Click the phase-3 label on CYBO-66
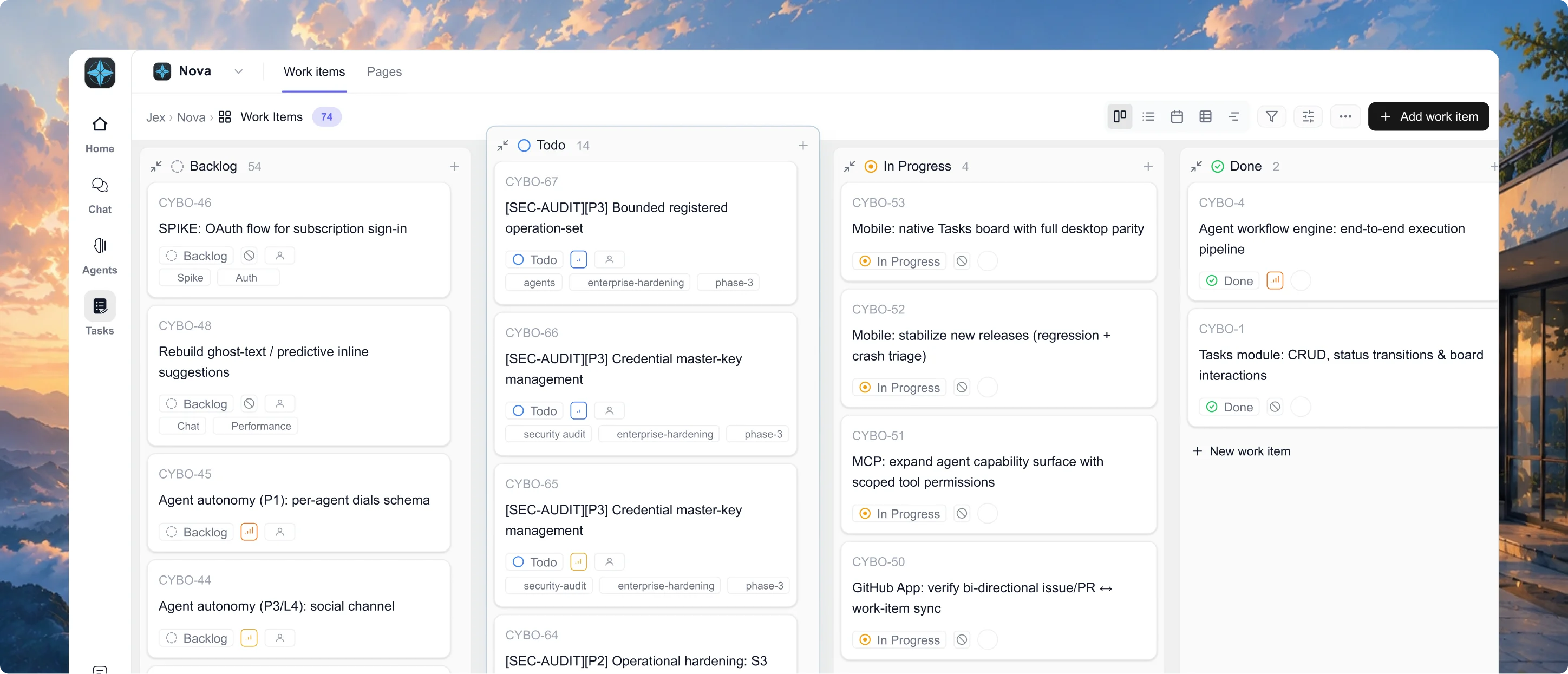This screenshot has width=1568, height=674. (758, 434)
